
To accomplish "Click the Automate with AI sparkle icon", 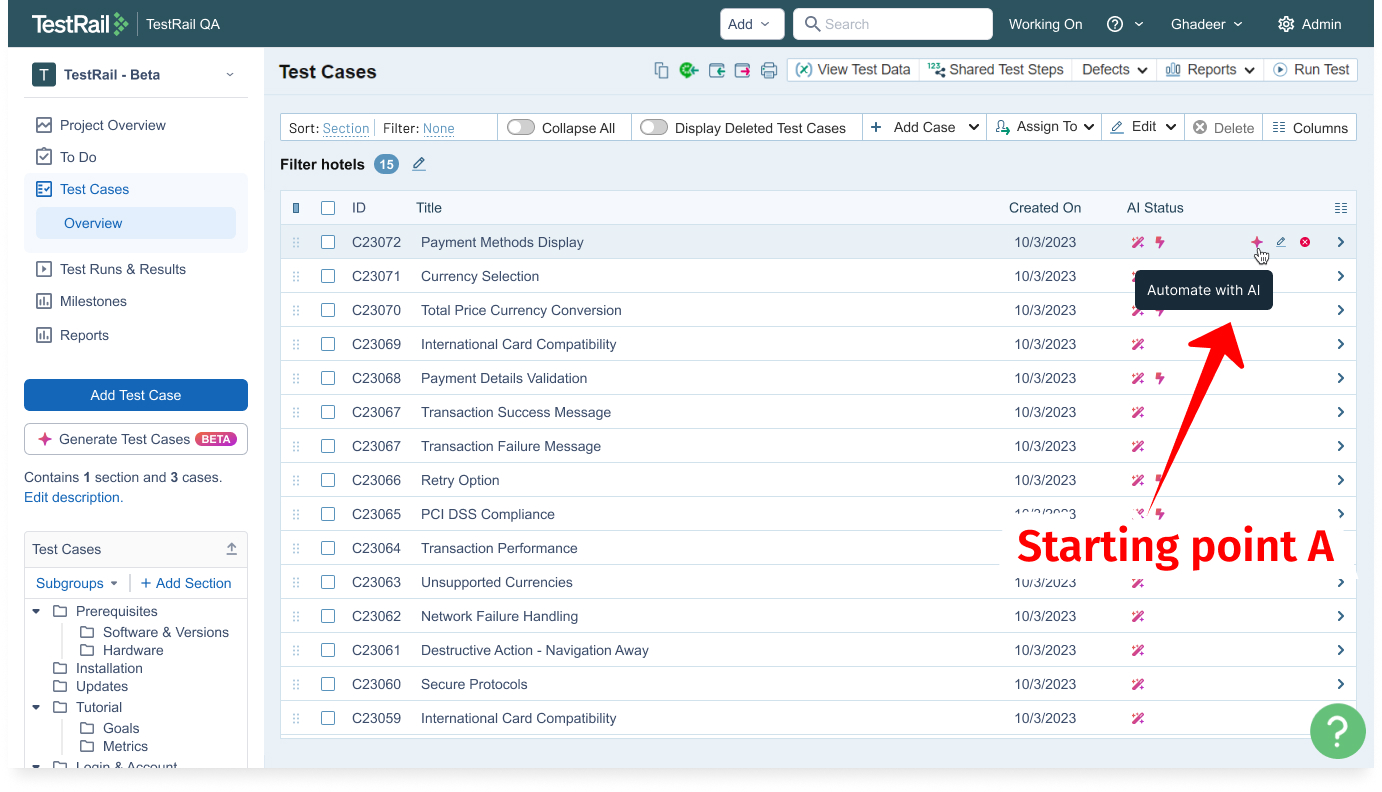I will click(x=1257, y=242).
